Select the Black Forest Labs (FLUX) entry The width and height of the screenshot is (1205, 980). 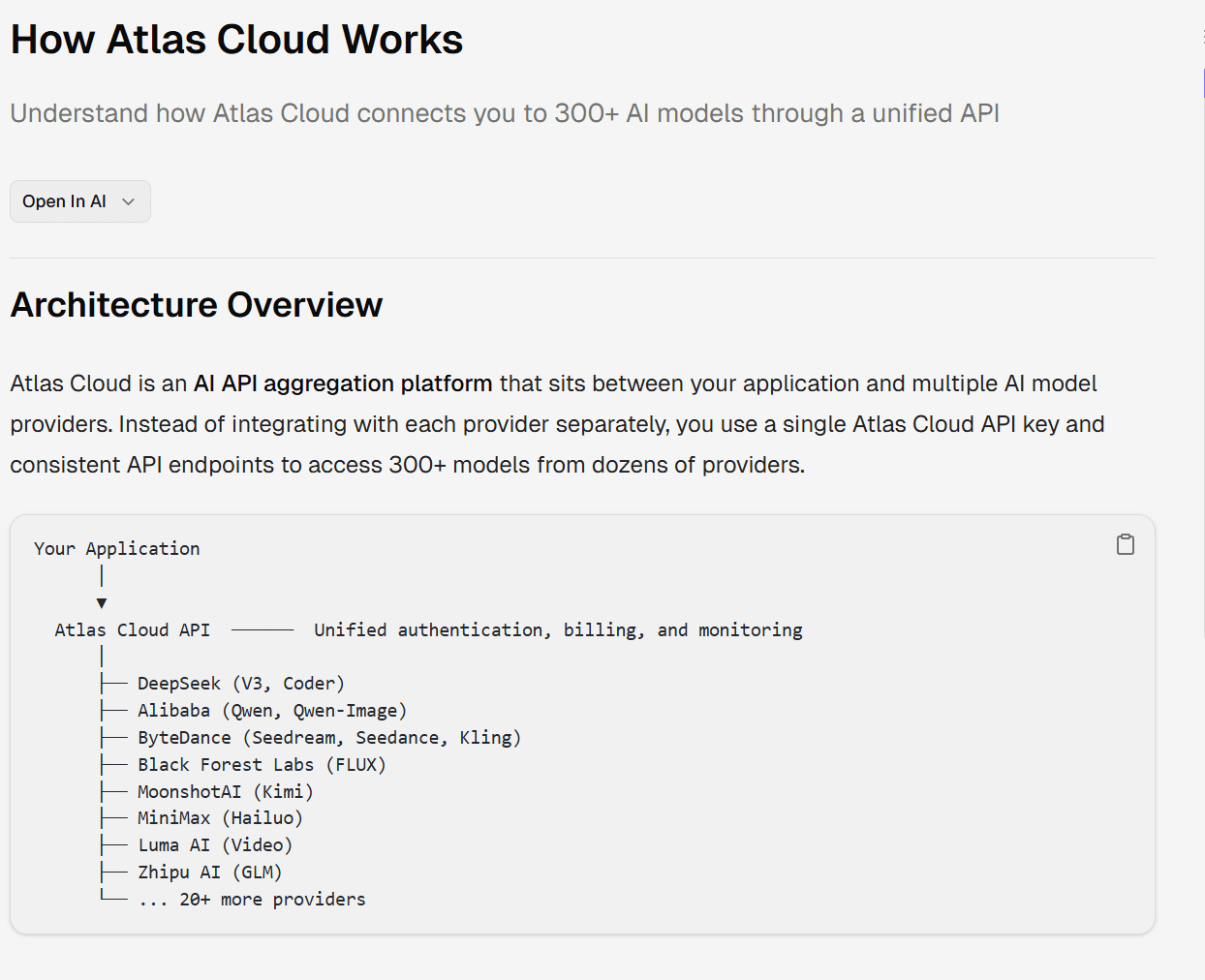coord(262,765)
